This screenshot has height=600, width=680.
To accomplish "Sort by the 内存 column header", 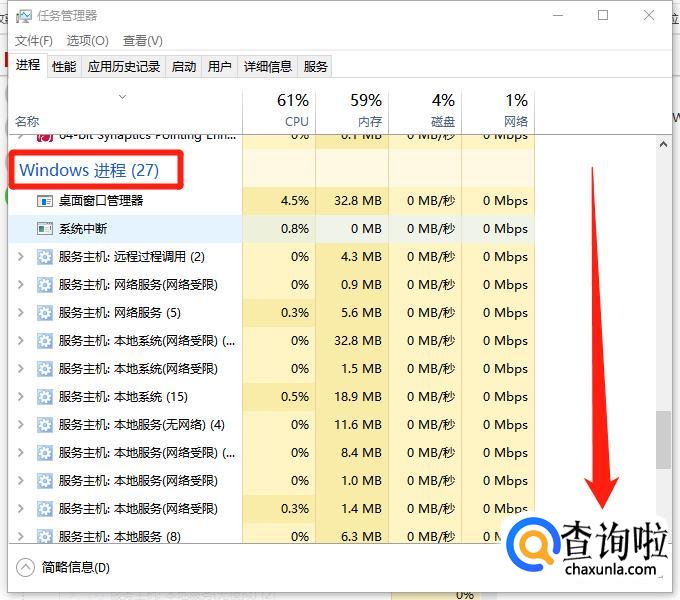I will [352, 111].
